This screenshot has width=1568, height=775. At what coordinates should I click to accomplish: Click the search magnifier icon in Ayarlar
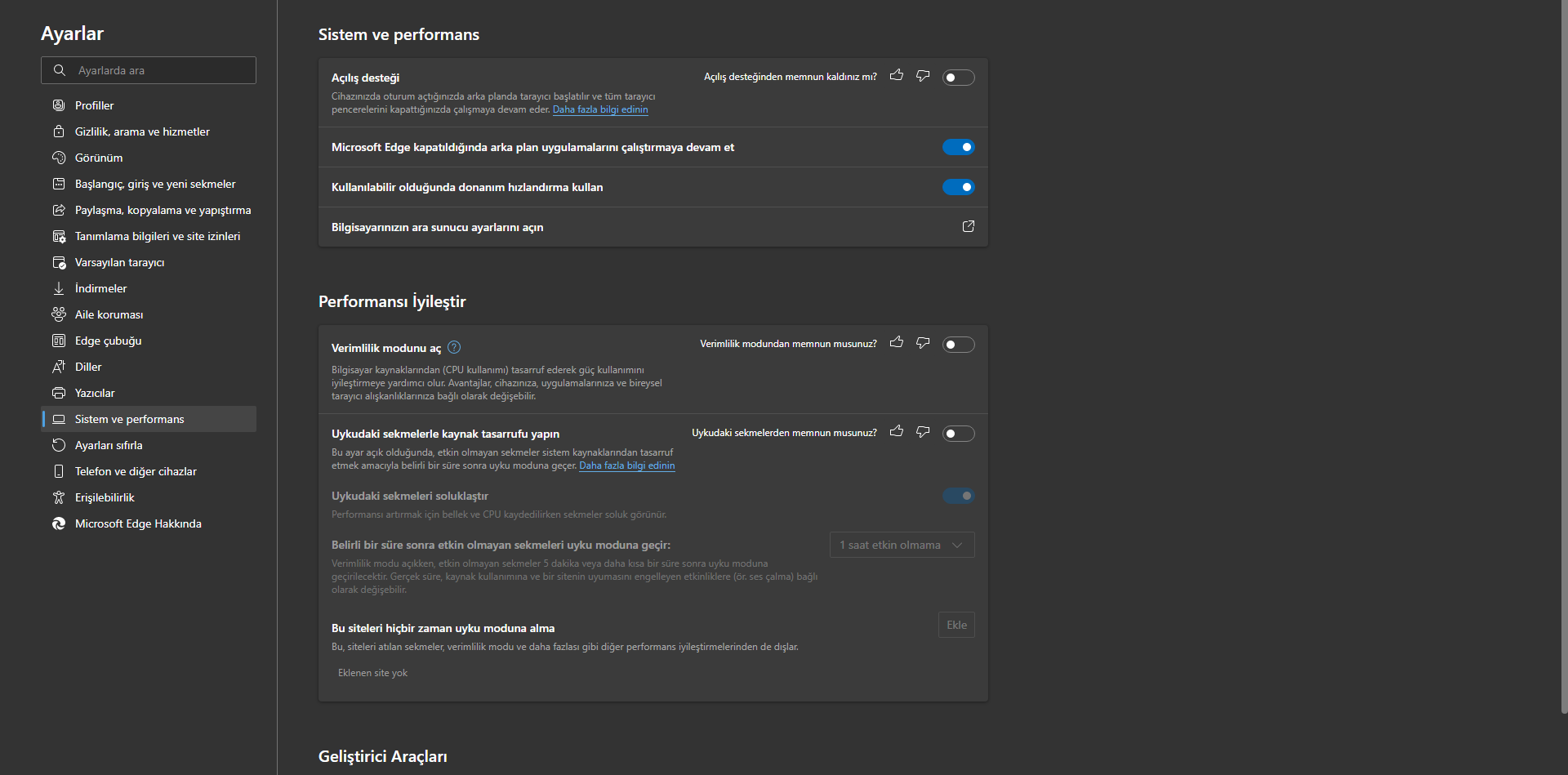point(60,70)
